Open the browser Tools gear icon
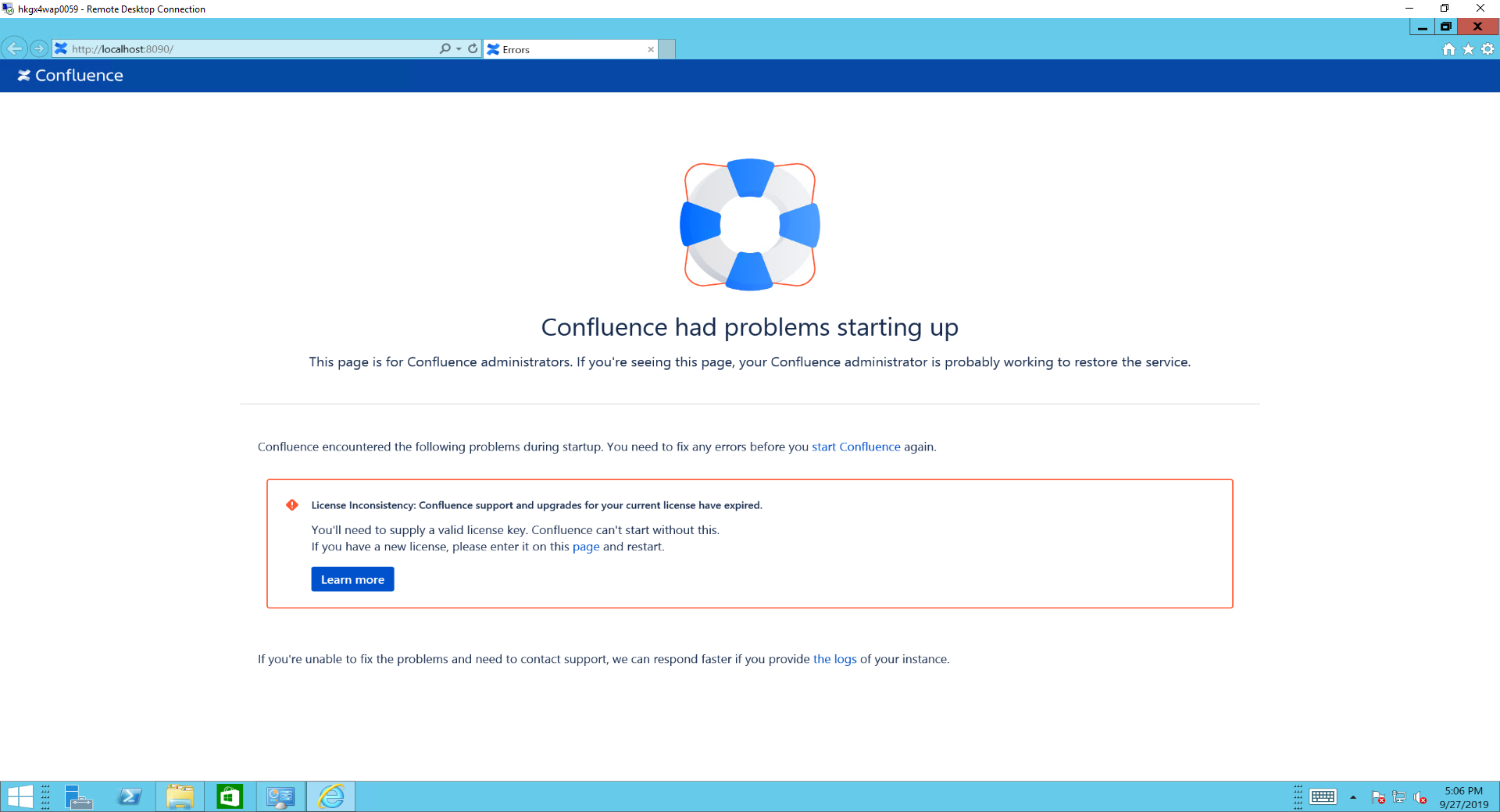This screenshot has width=1500, height=812. pyautogui.click(x=1487, y=49)
